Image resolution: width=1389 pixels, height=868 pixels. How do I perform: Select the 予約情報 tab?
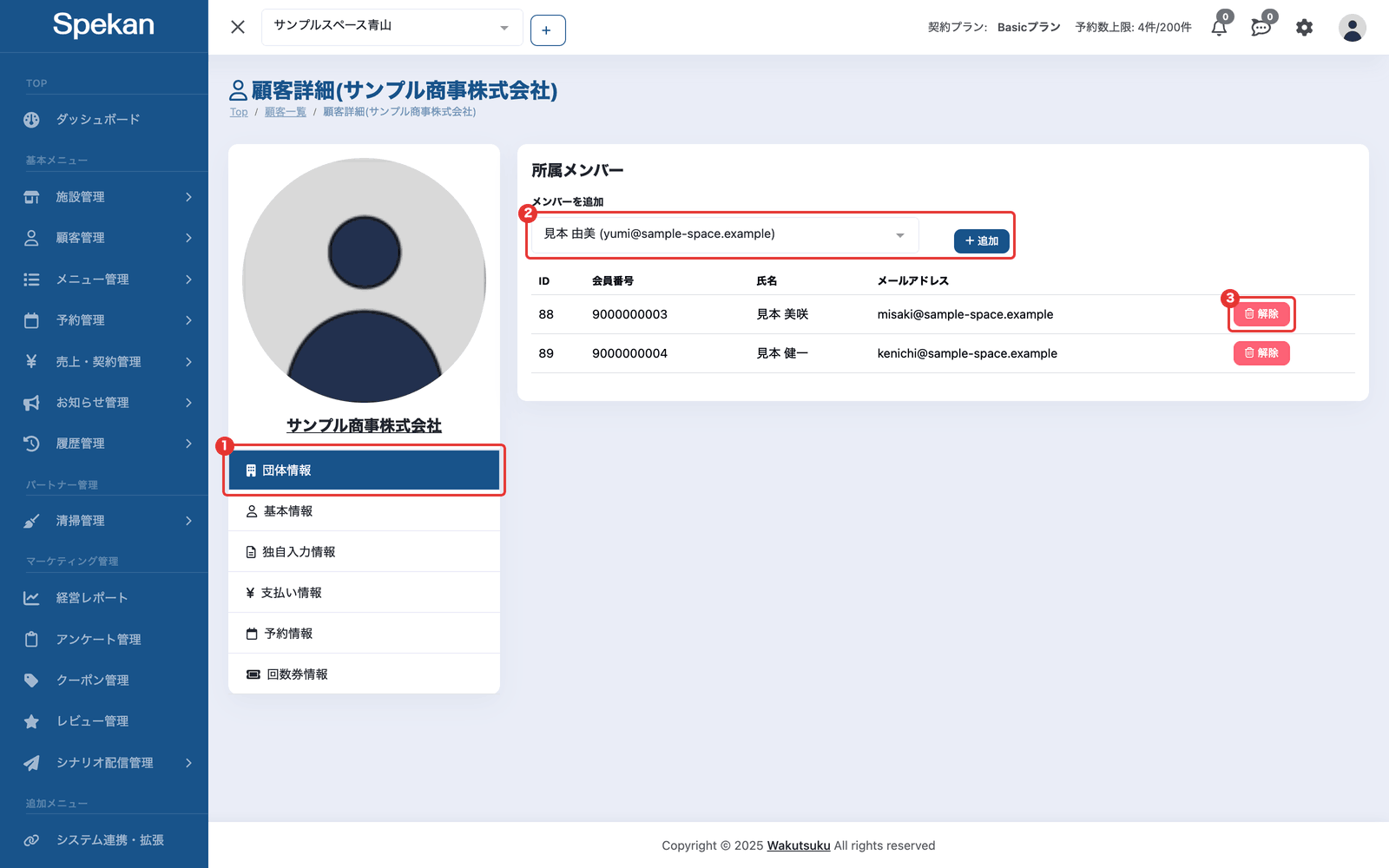tap(364, 634)
